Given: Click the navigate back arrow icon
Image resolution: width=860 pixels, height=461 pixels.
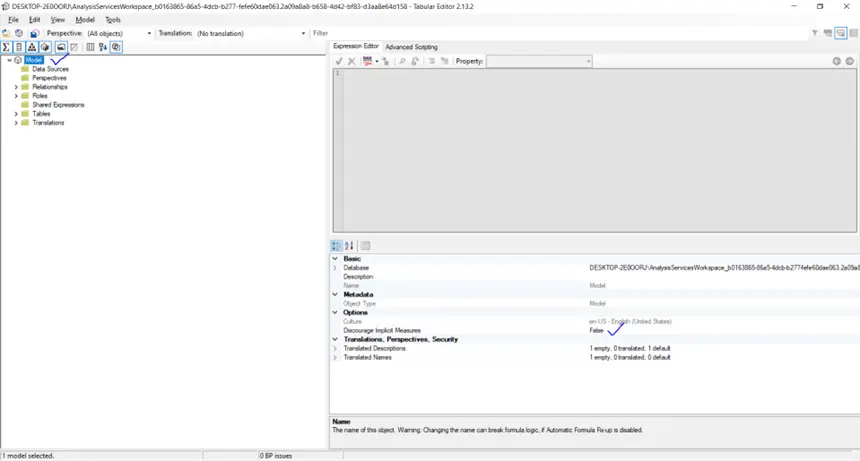Looking at the screenshot, I should pos(836,61).
